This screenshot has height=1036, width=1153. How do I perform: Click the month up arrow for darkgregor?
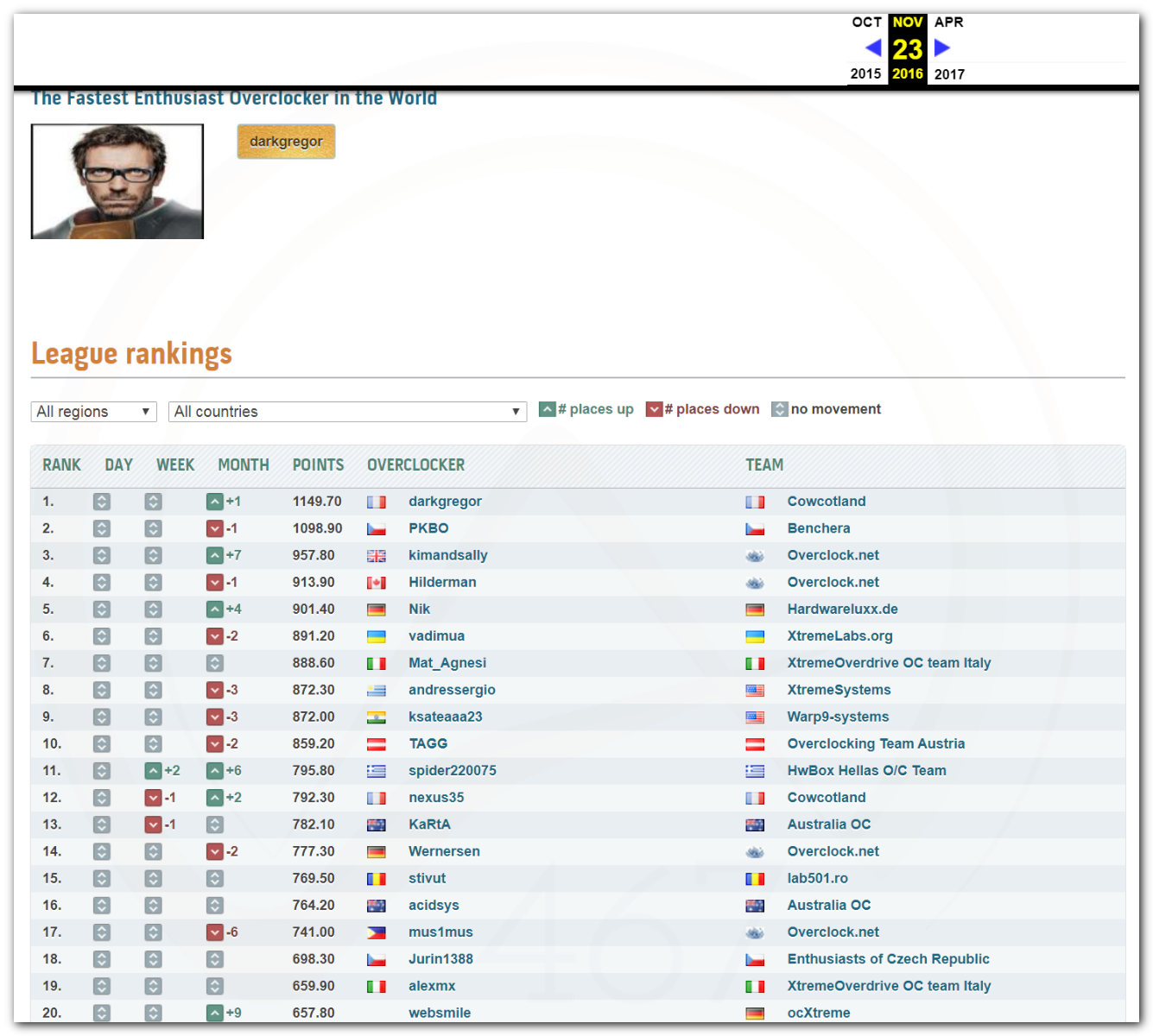point(215,502)
